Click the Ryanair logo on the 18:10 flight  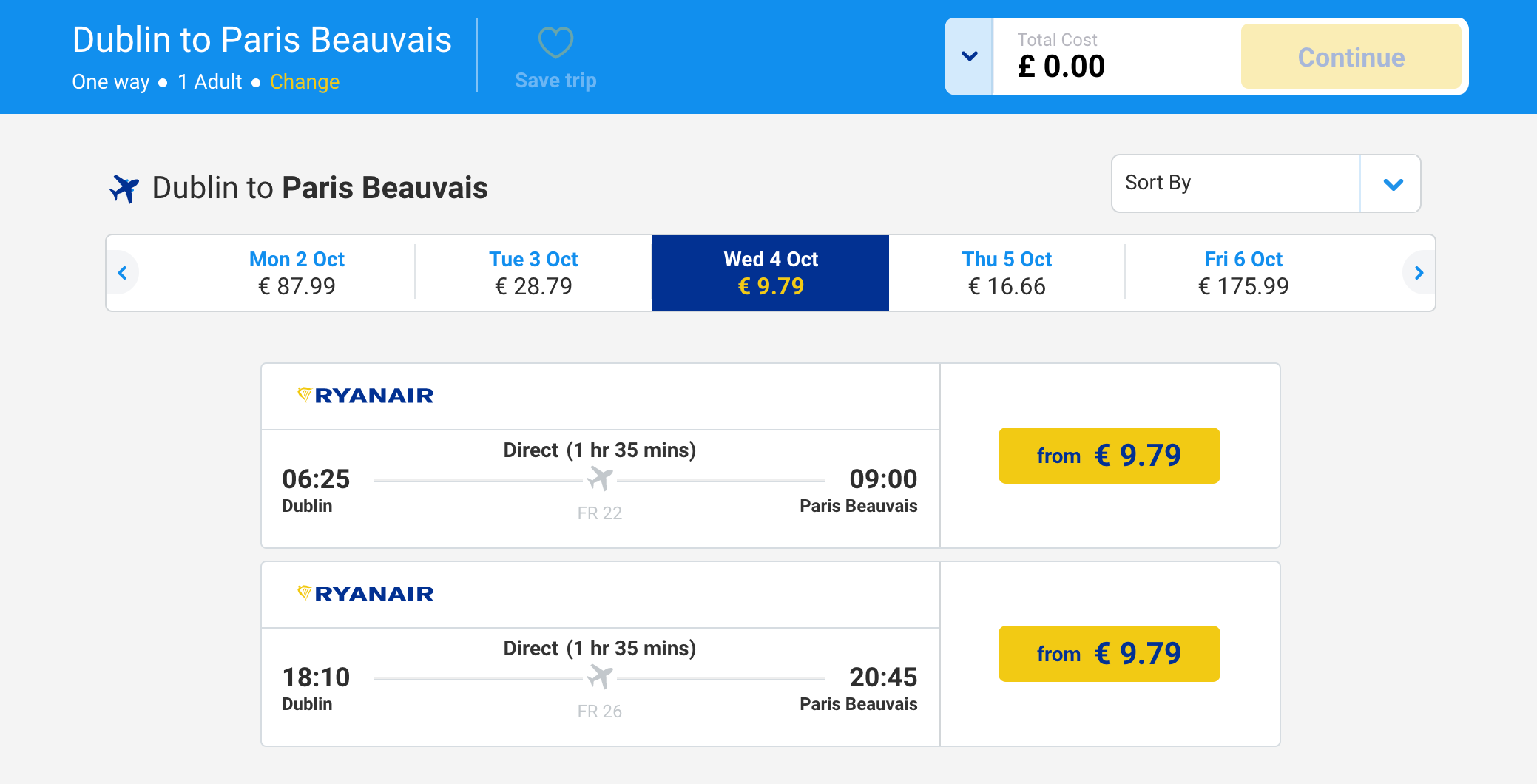tap(365, 594)
